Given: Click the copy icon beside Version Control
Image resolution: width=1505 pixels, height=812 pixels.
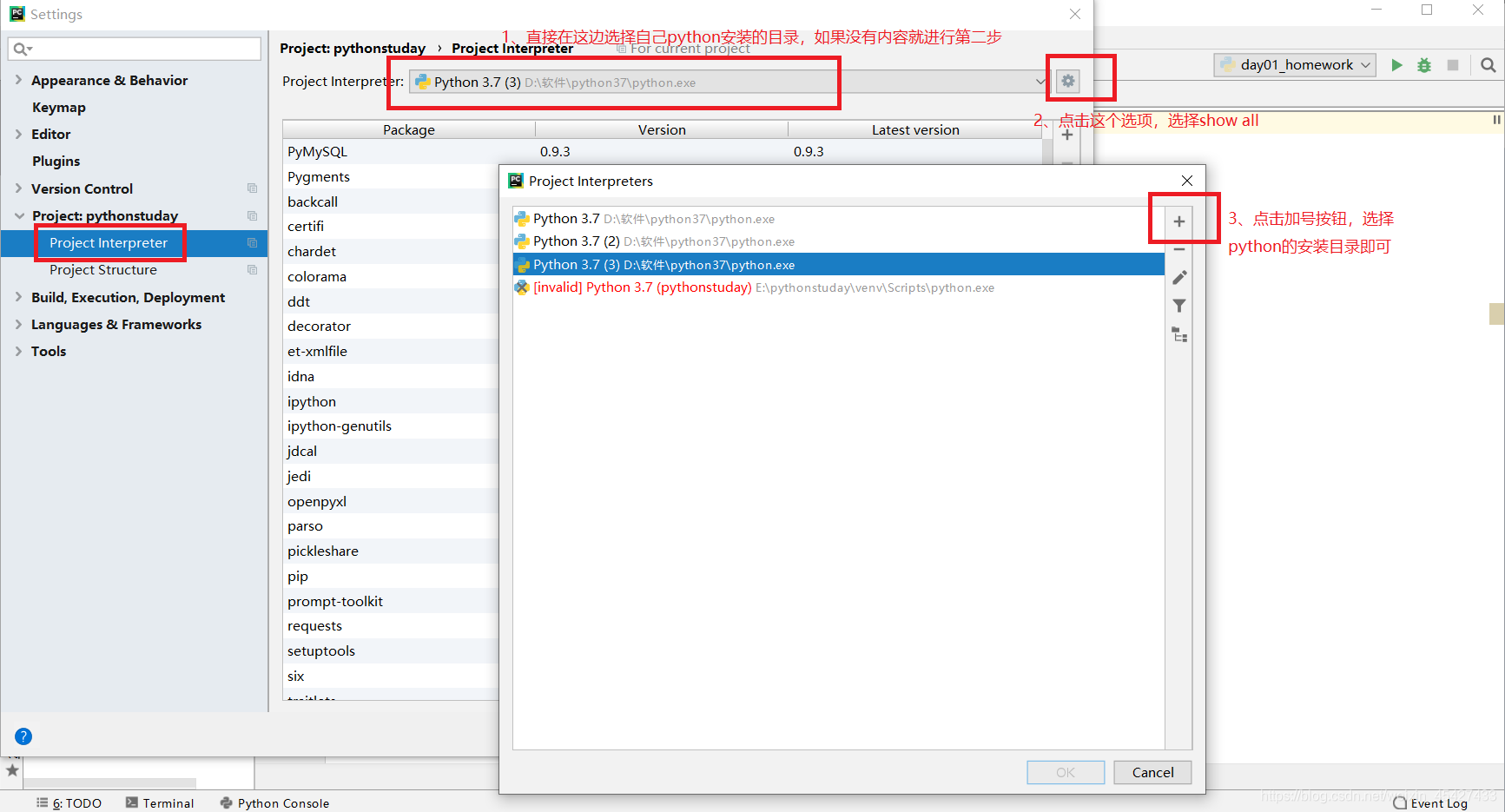Looking at the screenshot, I should [x=252, y=188].
